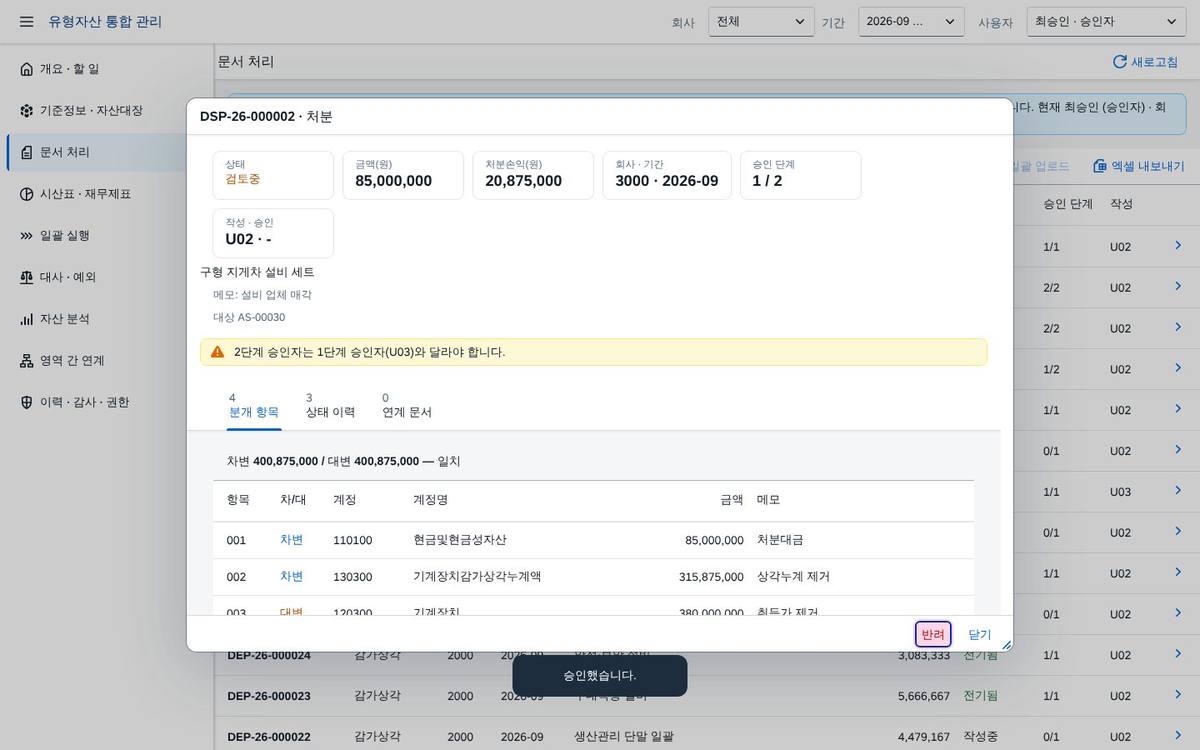Click the 엑셀 내보내기 button
This screenshot has width=1200, height=750.
tap(1138, 166)
